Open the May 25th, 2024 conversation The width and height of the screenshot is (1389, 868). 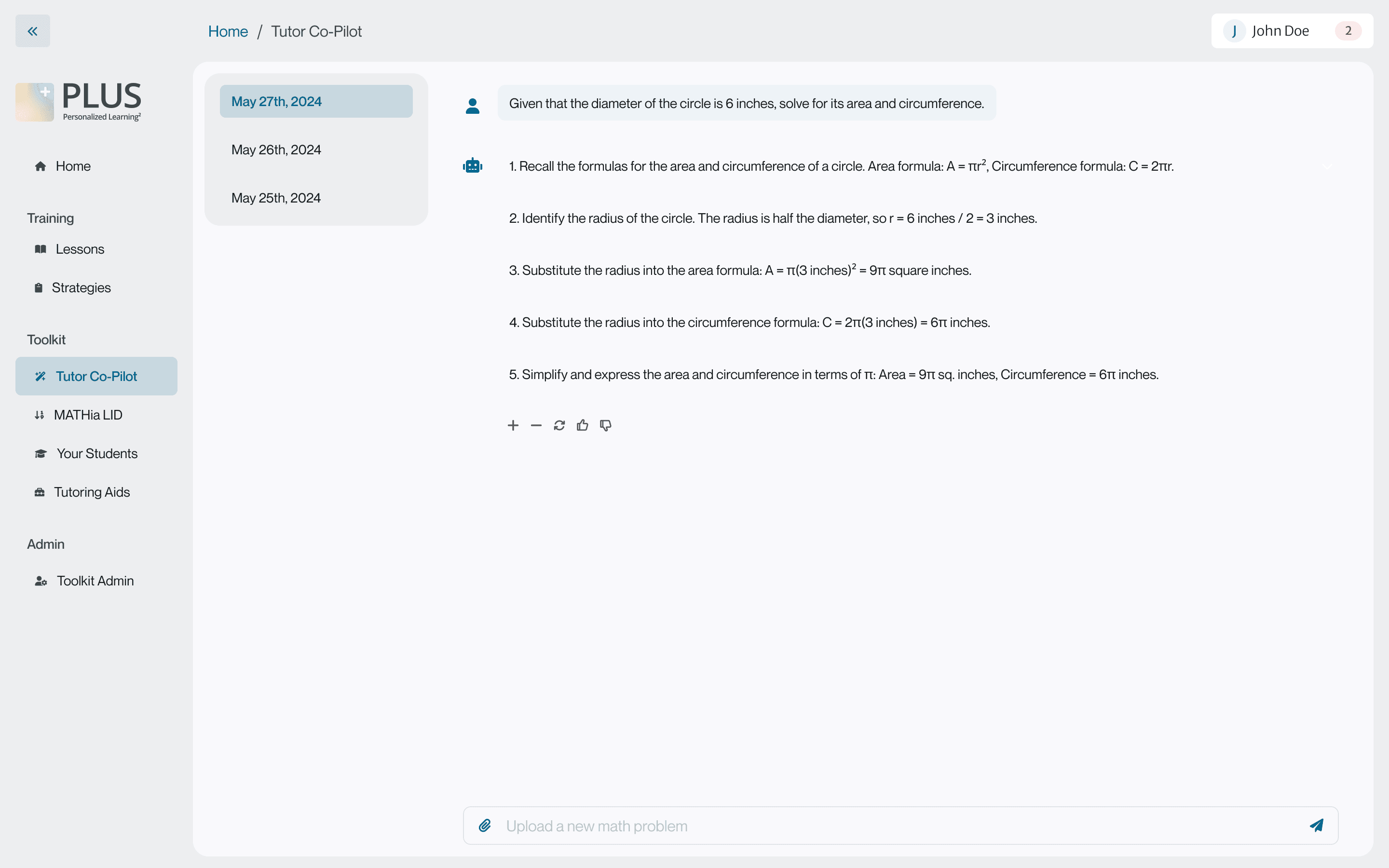tap(276, 198)
